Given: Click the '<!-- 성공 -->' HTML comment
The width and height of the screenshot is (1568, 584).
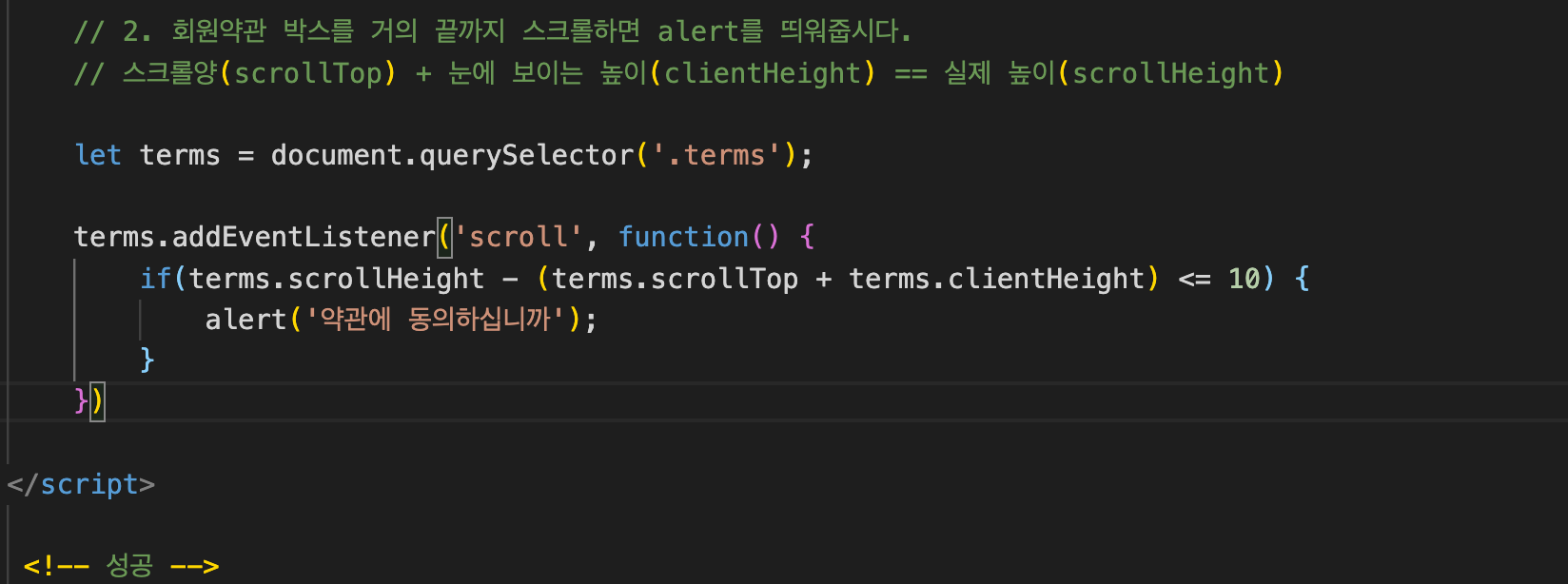Looking at the screenshot, I should [x=122, y=566].
